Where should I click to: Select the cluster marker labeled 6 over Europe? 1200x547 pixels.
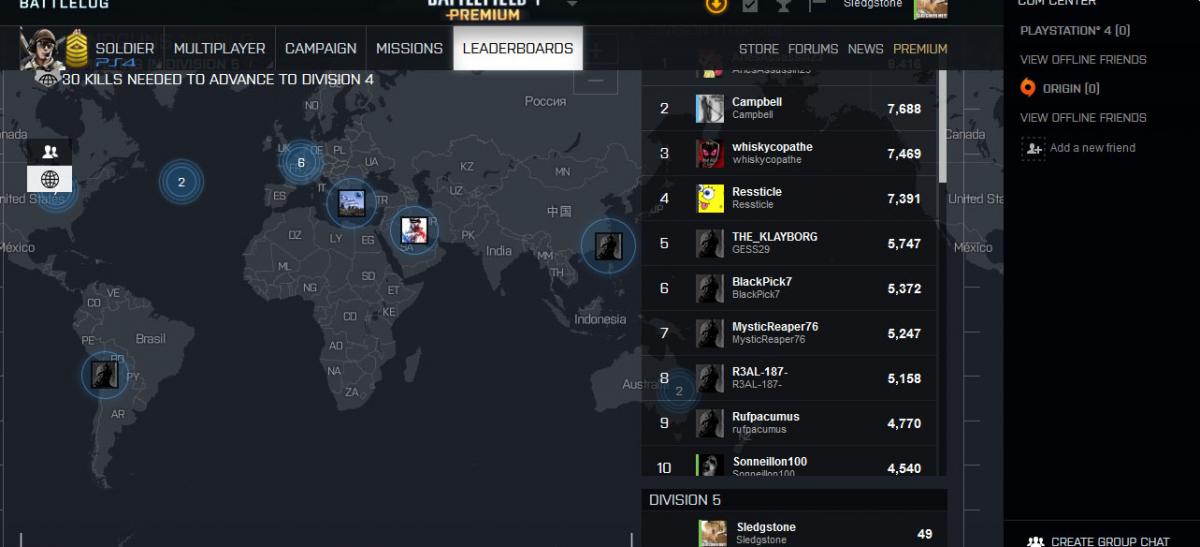click(300, 163)
